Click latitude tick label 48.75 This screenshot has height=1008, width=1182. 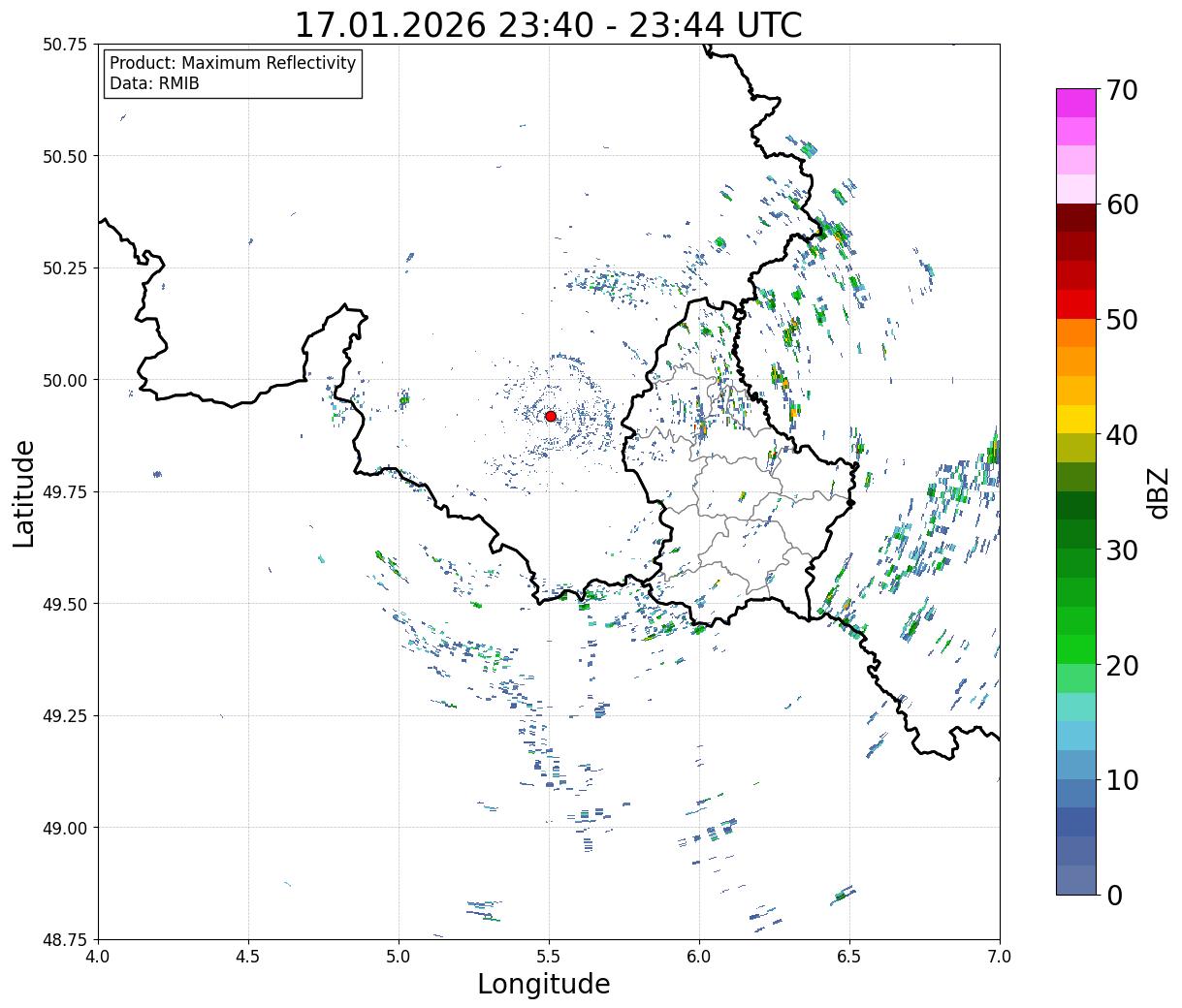pos(65,940)
